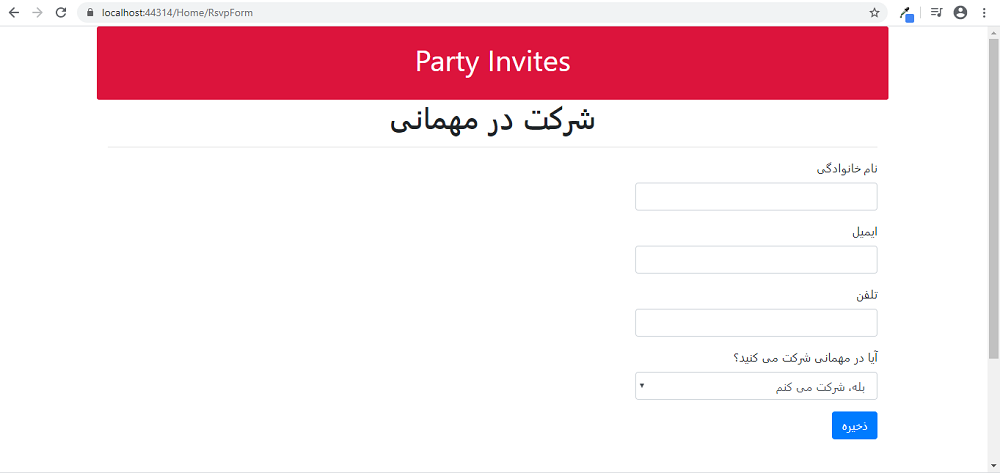Reload the RsvpForm page
This screenshot has height=476, width=1000.
[x=61, y=13]
